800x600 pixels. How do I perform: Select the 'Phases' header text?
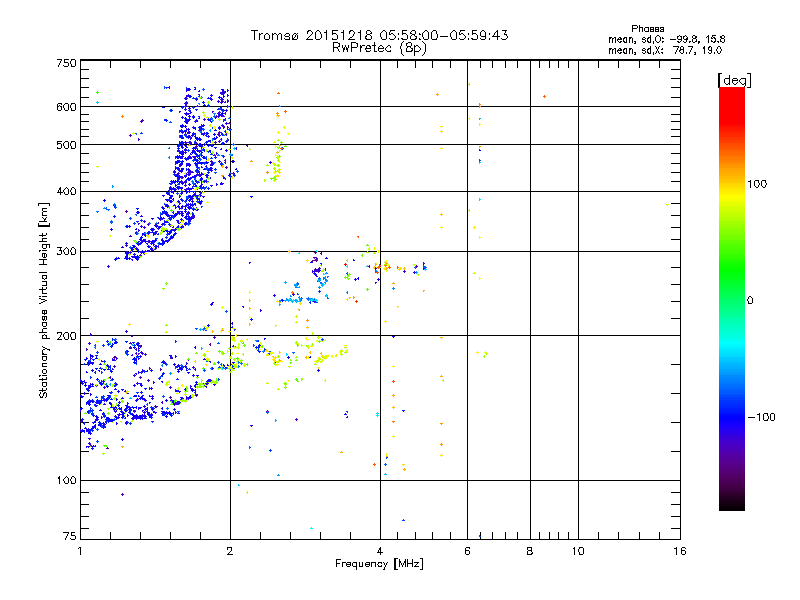pos(647,29)
